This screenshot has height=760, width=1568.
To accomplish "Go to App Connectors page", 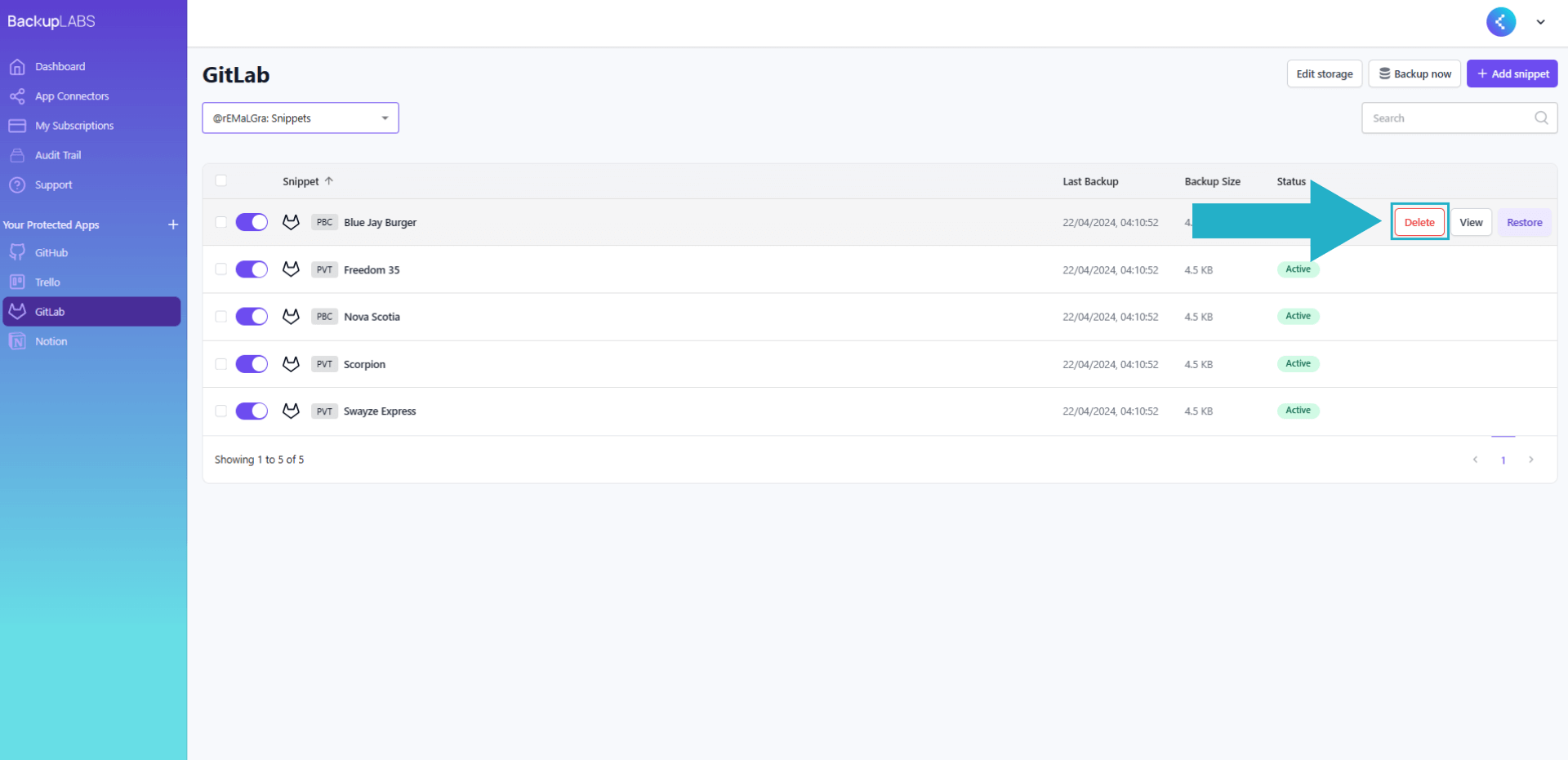I will coord(72,96).
